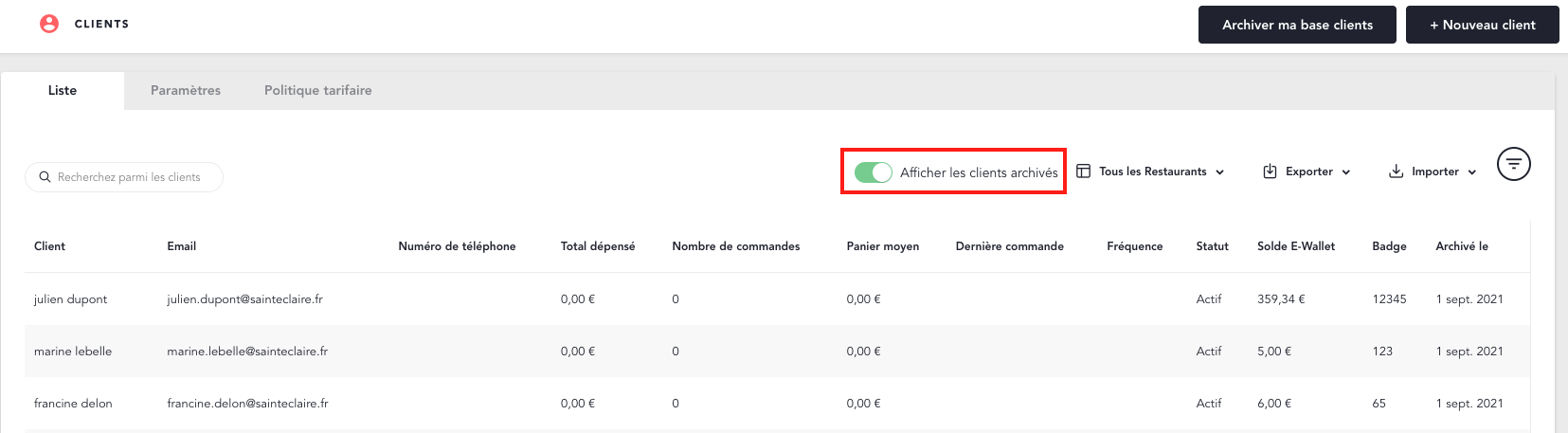Open the round filter icon button
Viewport: 1568px width, 433px height.
coord(1513,164)
